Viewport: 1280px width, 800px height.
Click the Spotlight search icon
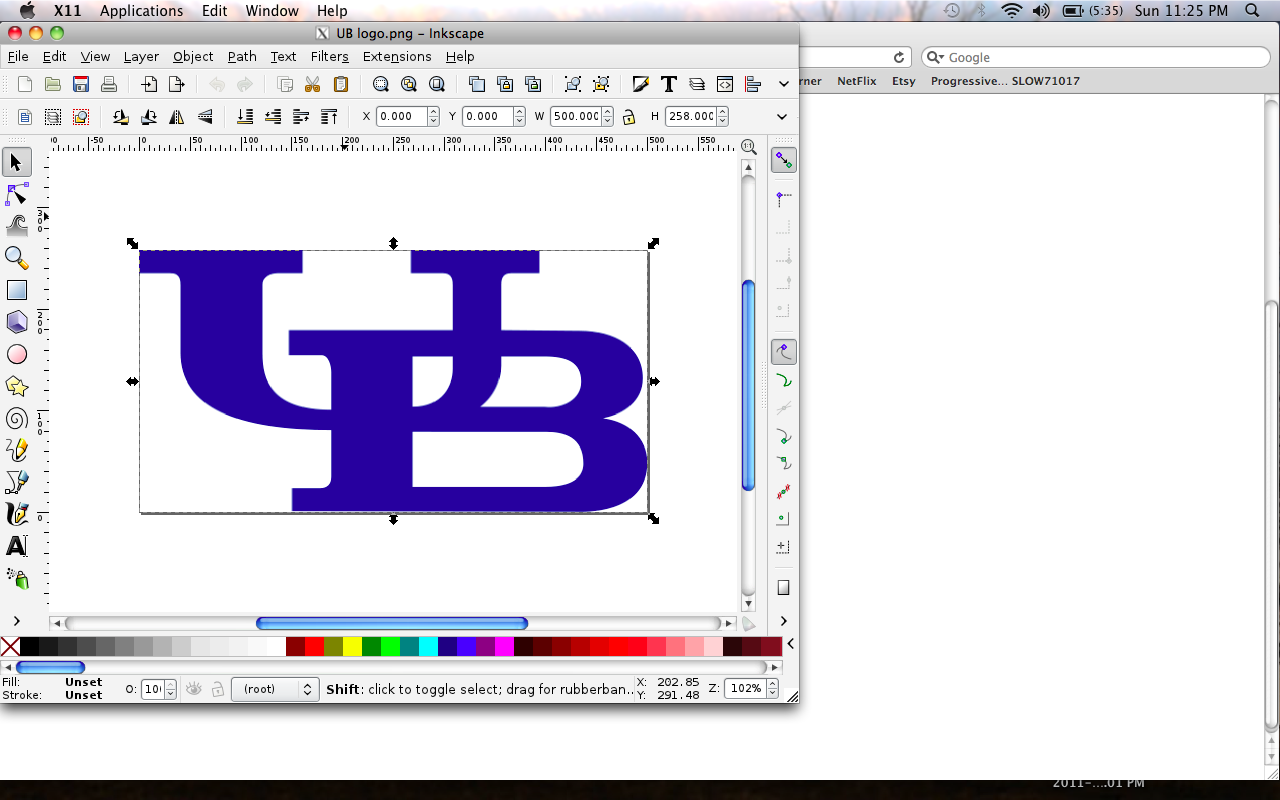1252,11
